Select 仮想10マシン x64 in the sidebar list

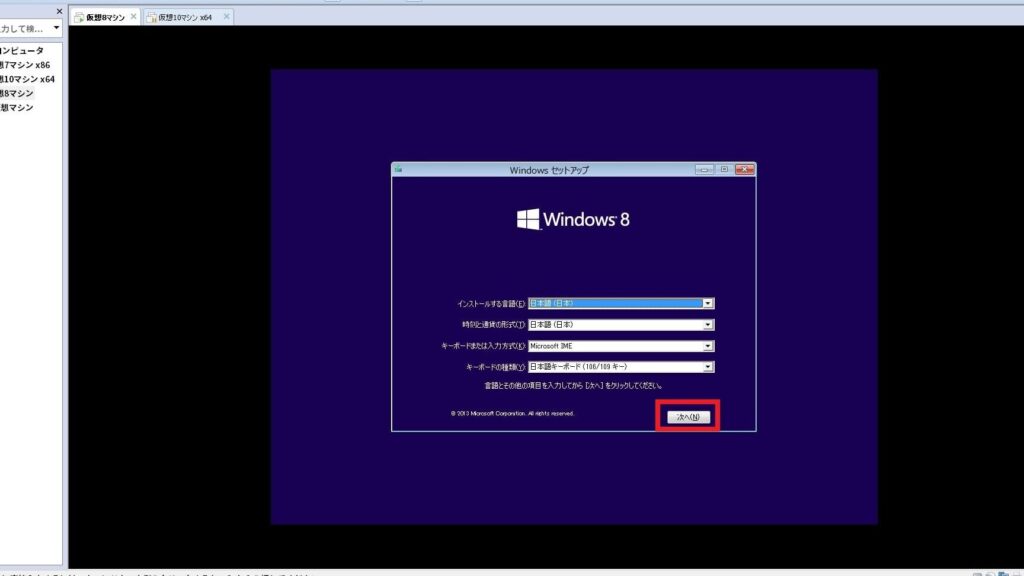(25, 78)
